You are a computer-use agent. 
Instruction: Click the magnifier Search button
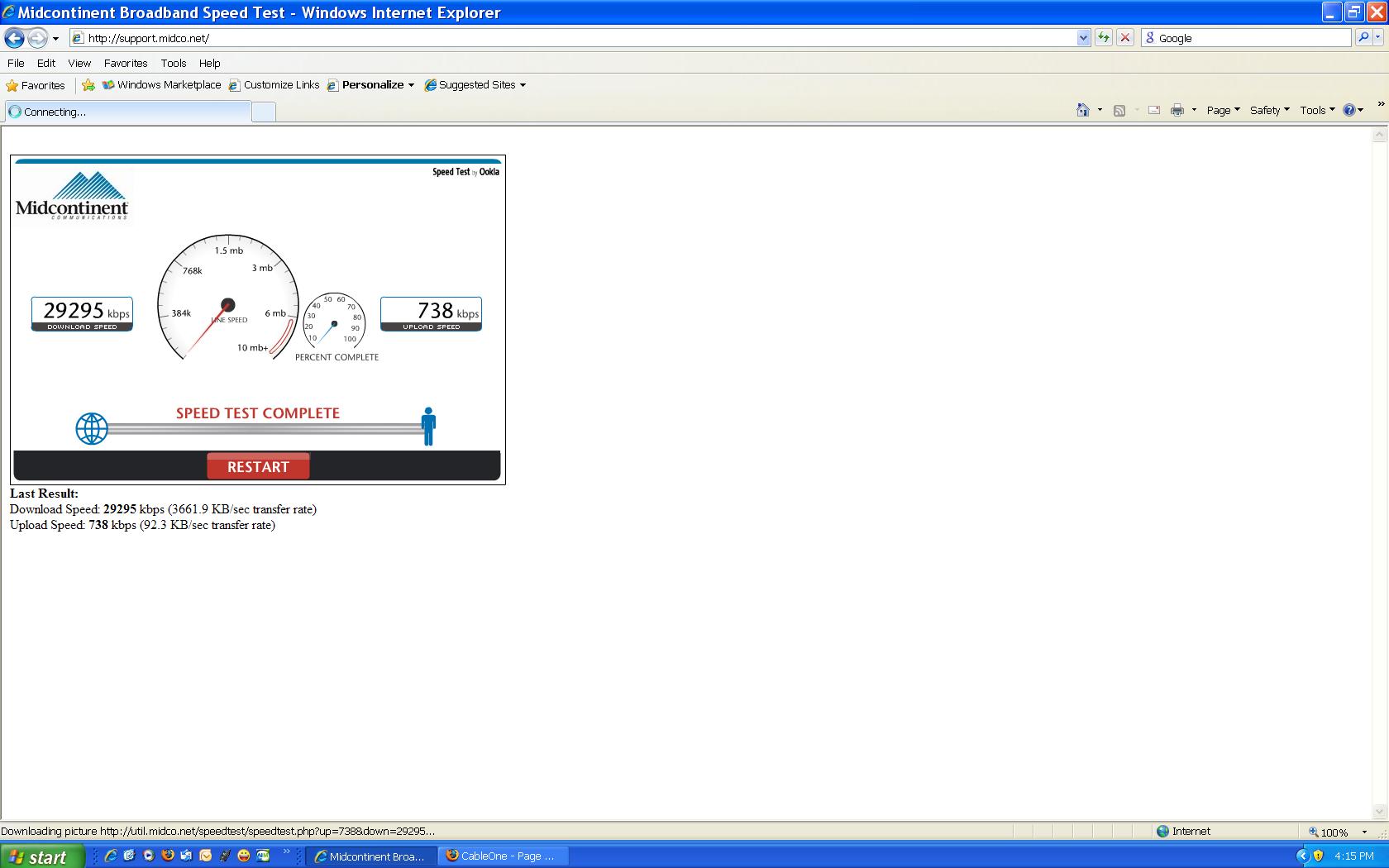(1363, 38)
